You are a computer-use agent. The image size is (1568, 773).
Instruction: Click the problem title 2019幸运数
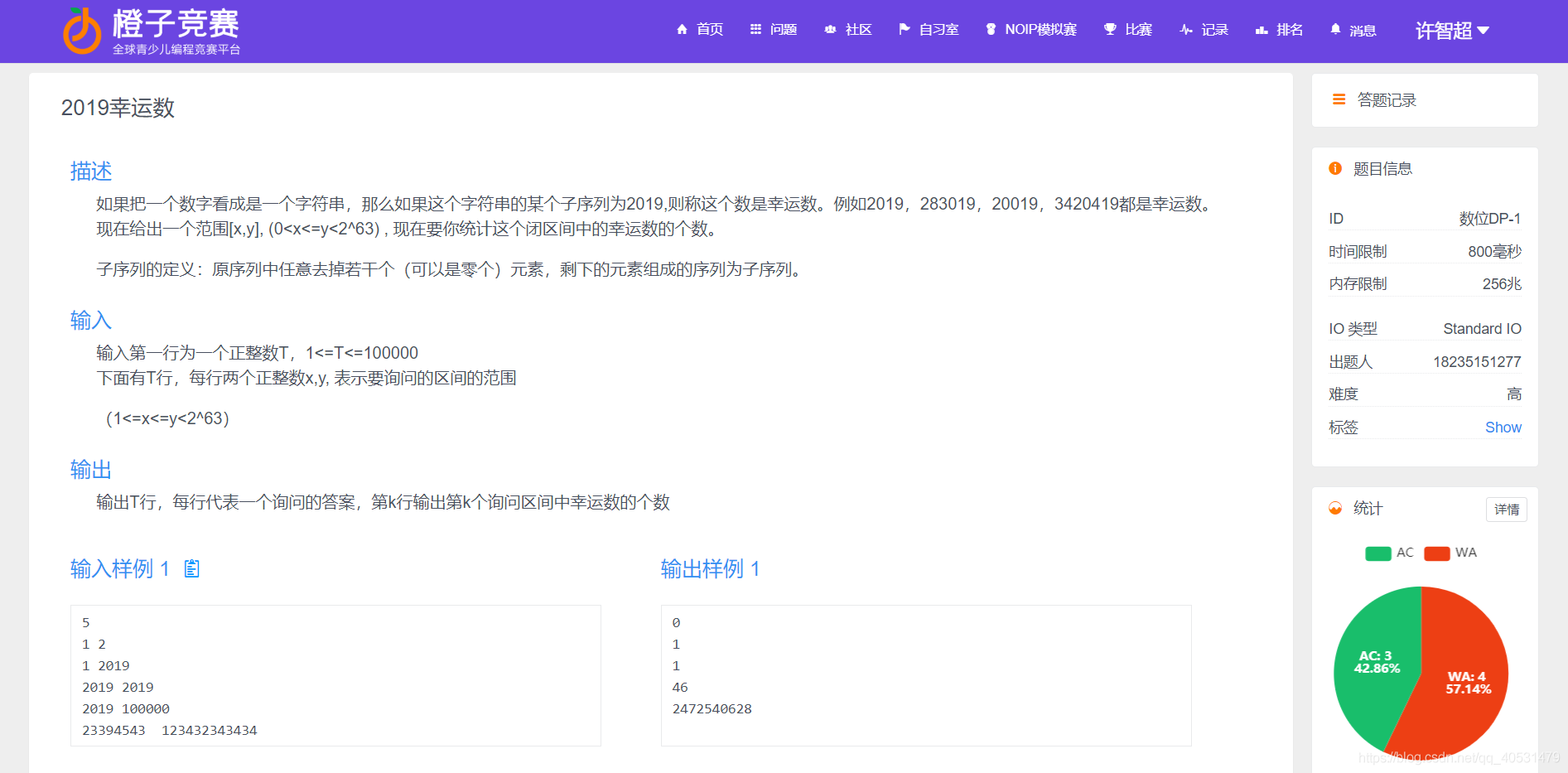pos(118,108)
